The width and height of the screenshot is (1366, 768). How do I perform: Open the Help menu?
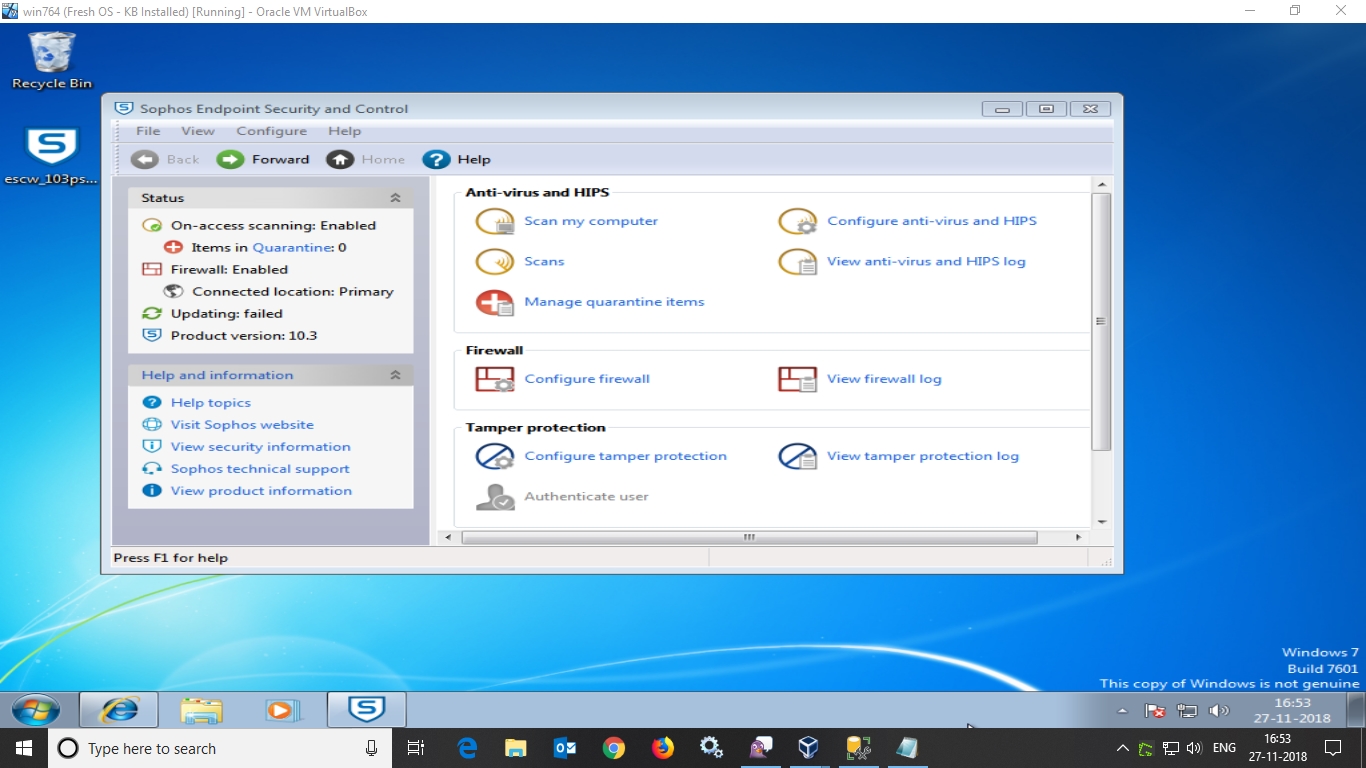point(345,131)
